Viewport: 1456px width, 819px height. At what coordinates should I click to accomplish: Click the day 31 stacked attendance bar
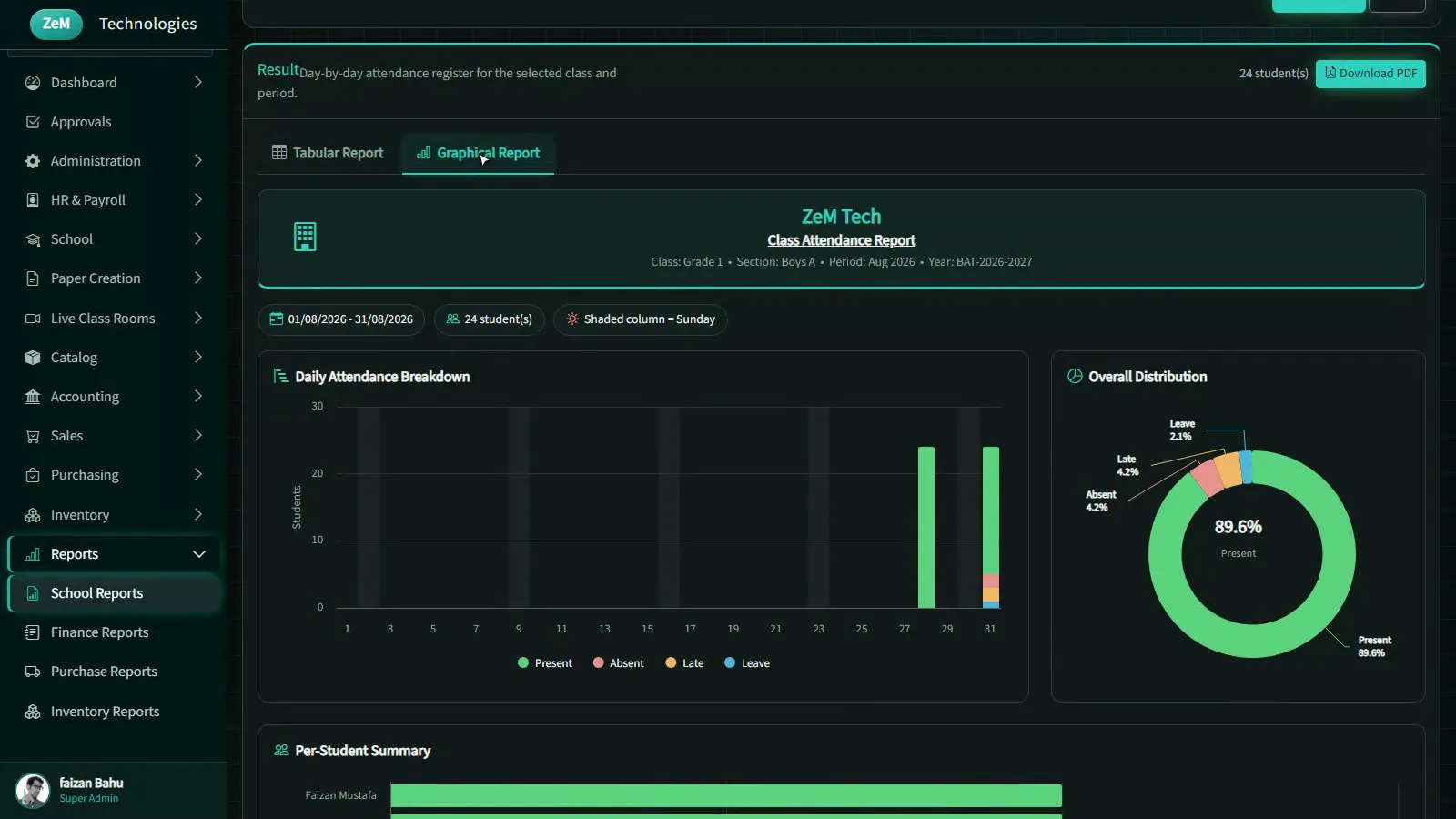pos(991,527)
